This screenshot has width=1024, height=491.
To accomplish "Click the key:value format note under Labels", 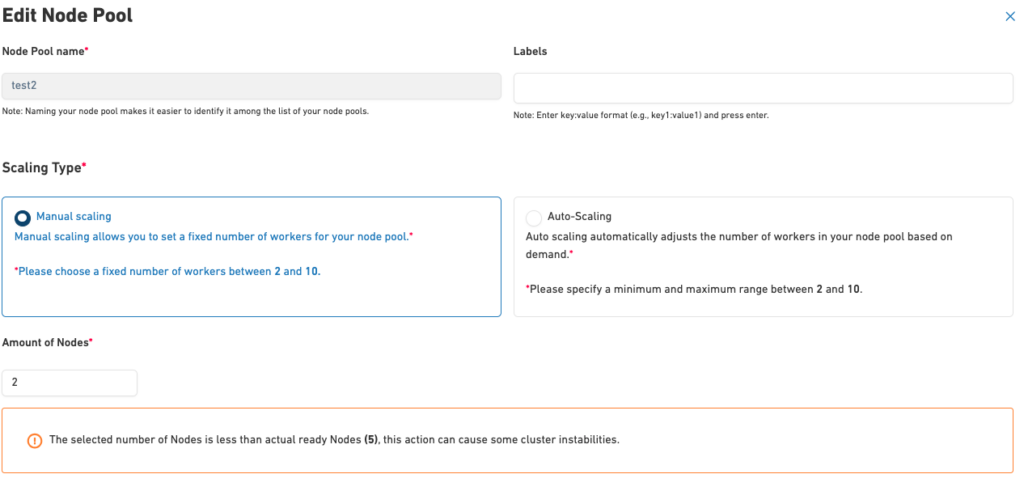I will pos(640,115).
